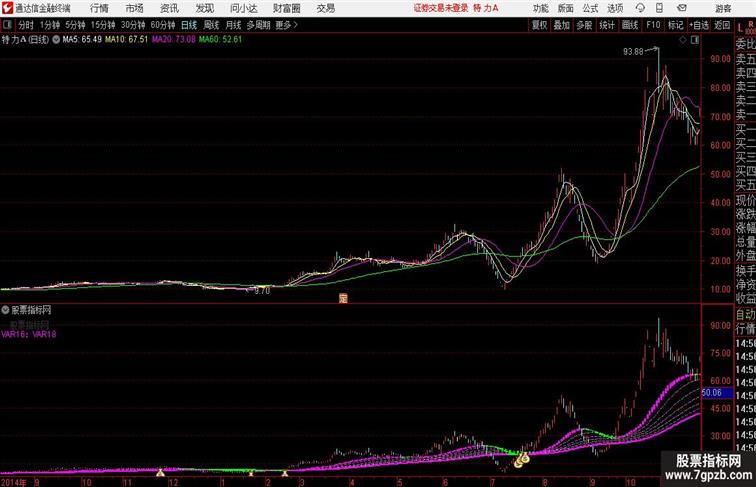
Task: Open the 版面 menu
Action: tap(565, 8)
